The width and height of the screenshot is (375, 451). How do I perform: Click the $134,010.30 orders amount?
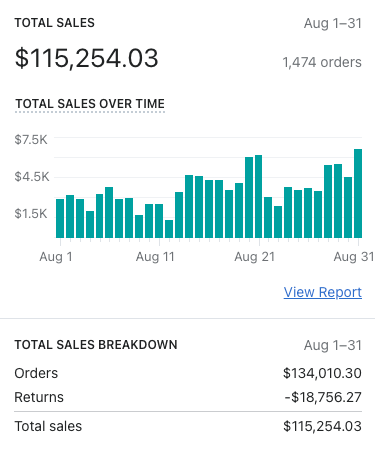[322, 373]
